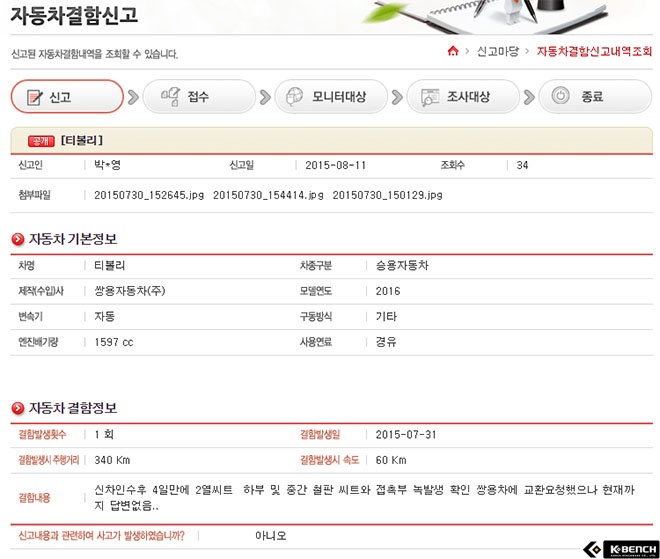Click the red bullet icon beside 자동차 결함정보
This screenshot has width=660, height=559.
tap(18, 408)
